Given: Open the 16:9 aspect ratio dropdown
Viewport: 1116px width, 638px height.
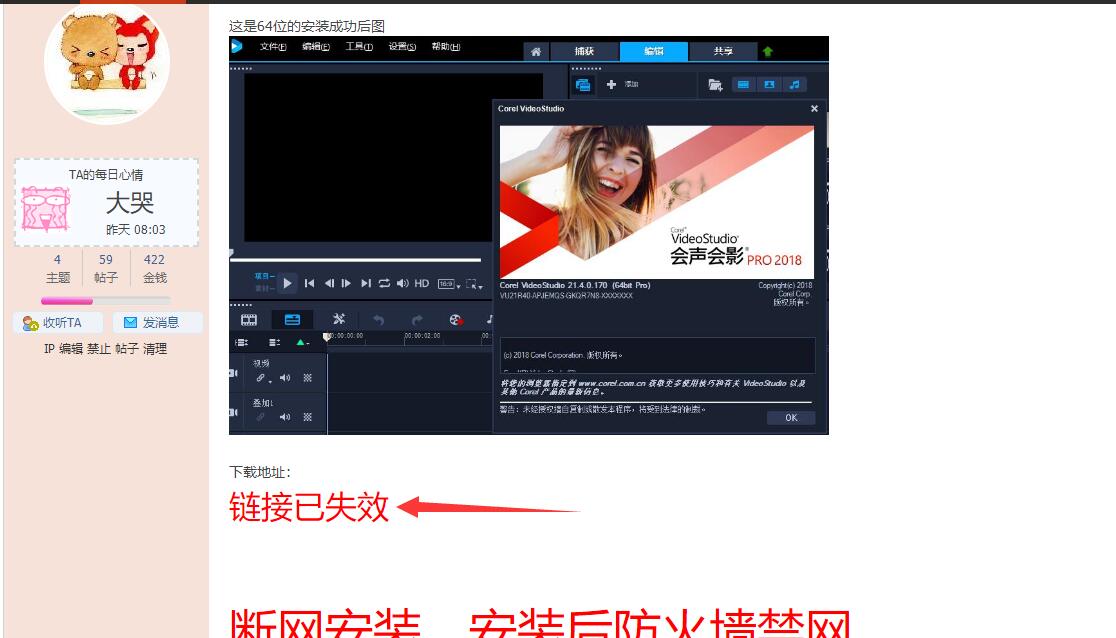Looking at the screenshot, I should [x=448, y=284].
